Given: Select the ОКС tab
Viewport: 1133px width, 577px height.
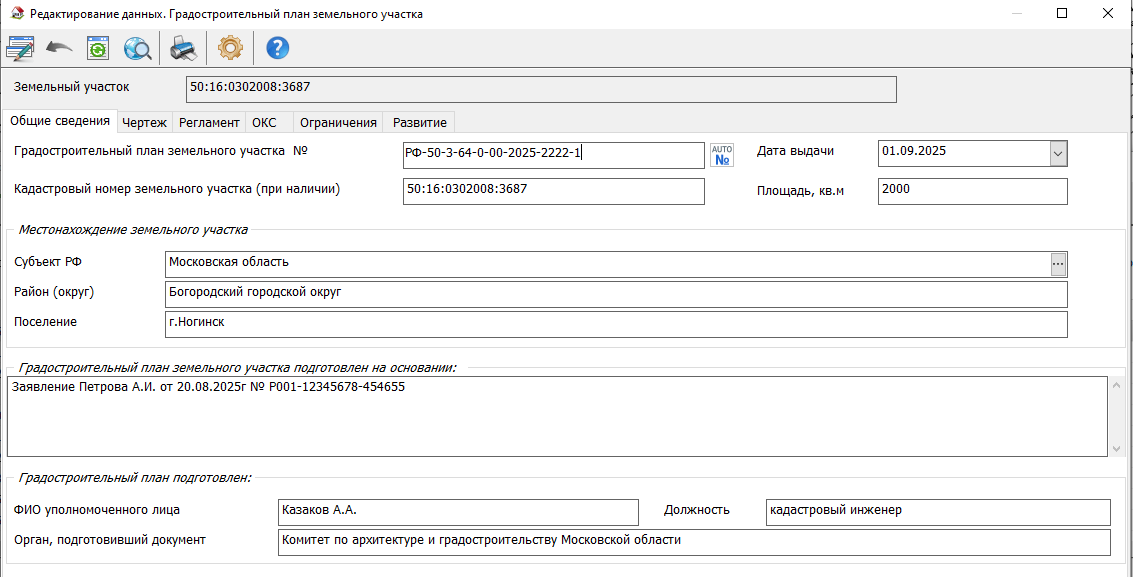Looking at the screenshot, I should coord(264,123).
